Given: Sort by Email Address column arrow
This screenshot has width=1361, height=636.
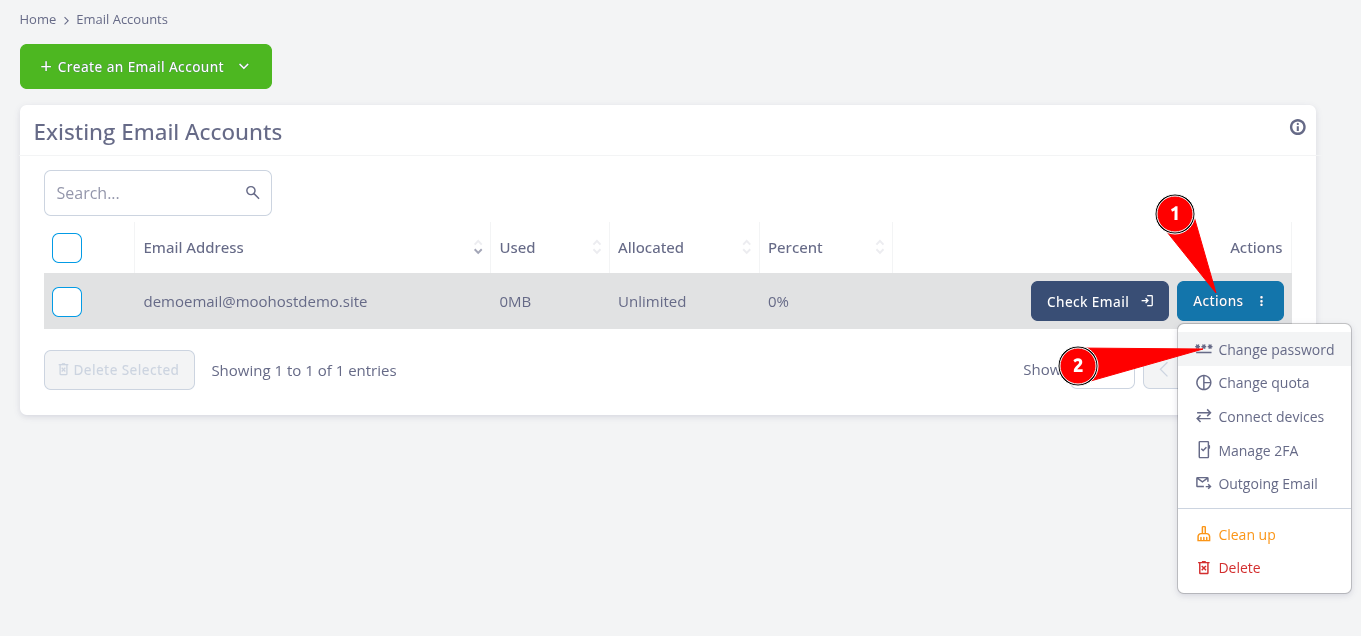Looking at the screenshot, I should coord(477,248).
